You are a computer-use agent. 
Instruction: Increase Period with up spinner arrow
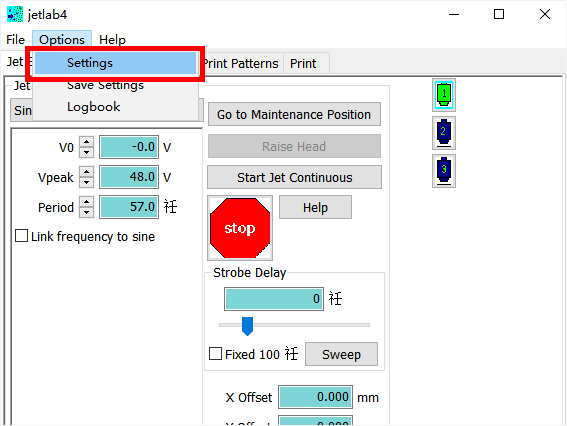[86, 202]
